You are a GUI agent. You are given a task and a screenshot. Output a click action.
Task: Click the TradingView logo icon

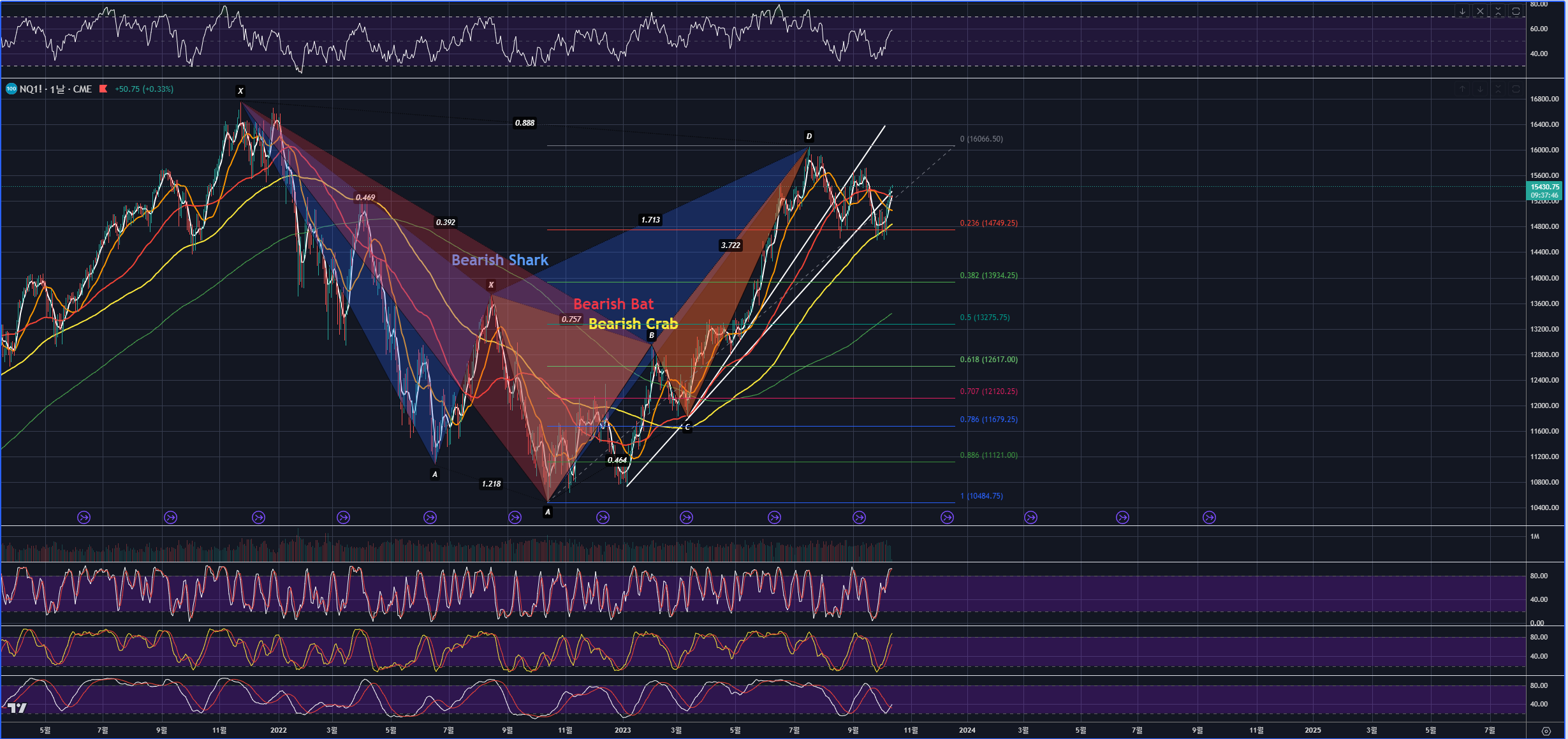(x=17, y=708)
